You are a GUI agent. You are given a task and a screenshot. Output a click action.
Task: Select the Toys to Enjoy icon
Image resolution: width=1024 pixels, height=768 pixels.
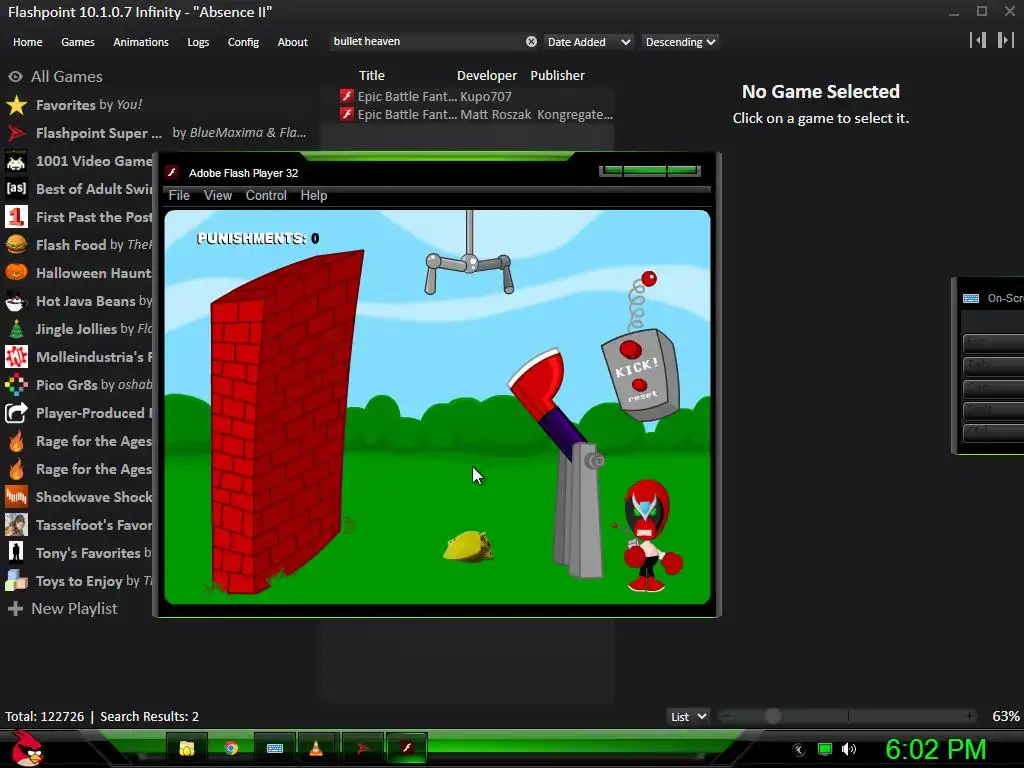click(16, 581)
